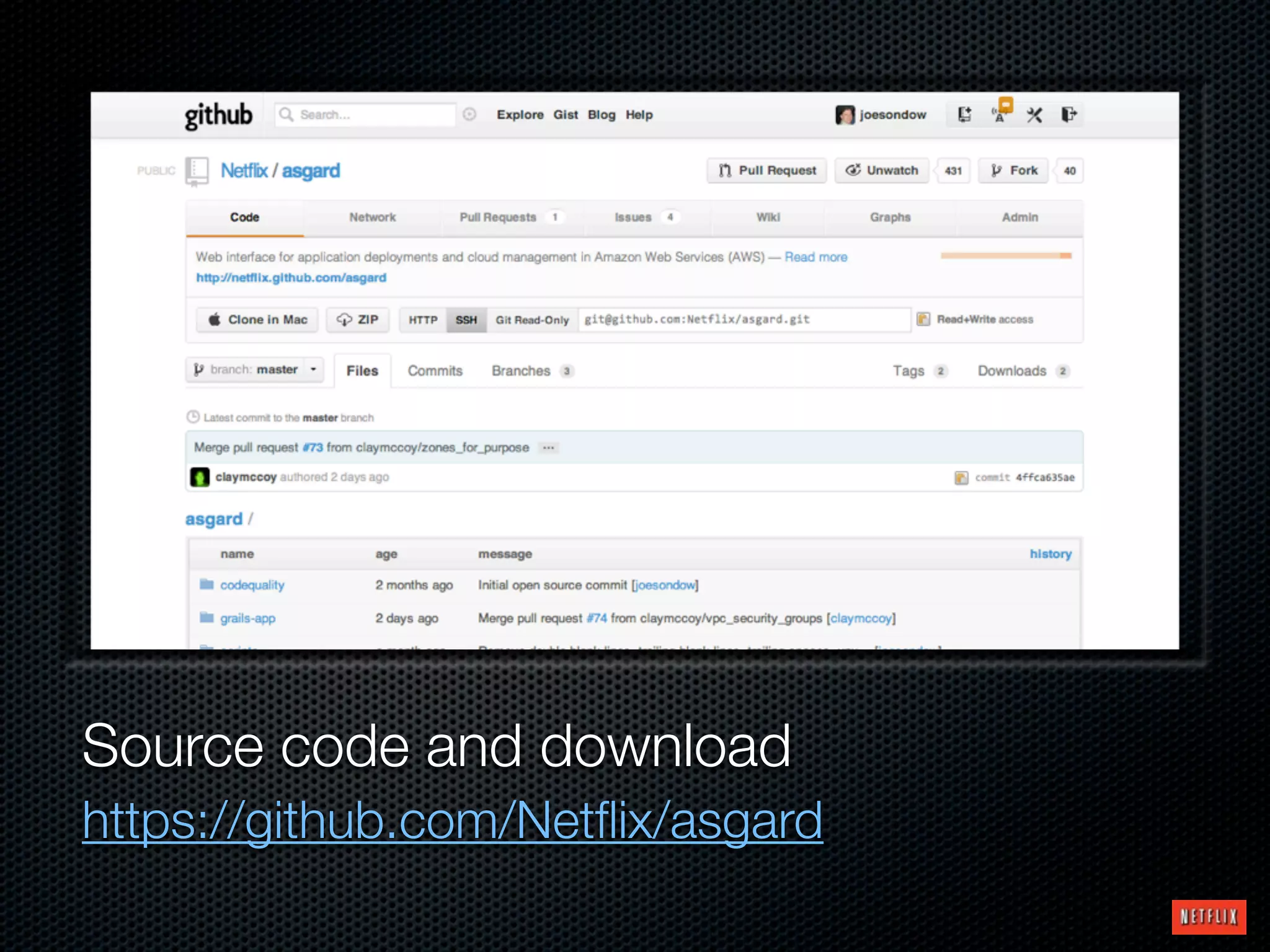
Task: Copy the clone URL clipboard icon
Action: 923,319
